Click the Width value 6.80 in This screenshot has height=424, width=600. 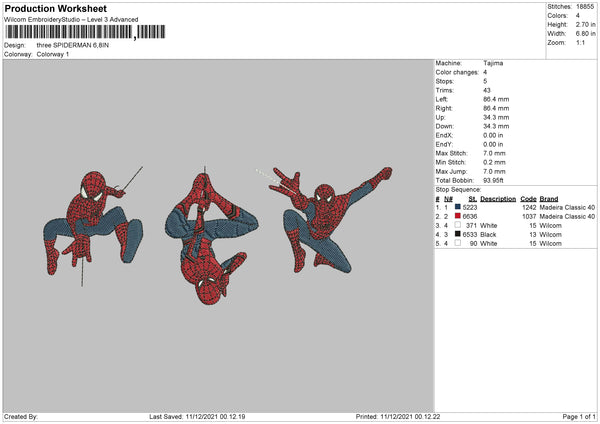(x=585, y=34)
